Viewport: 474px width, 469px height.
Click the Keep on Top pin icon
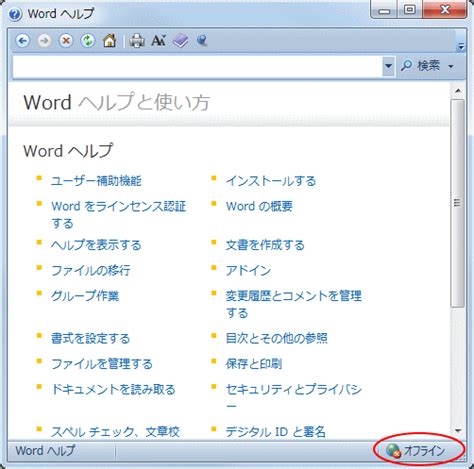(202, 41)
